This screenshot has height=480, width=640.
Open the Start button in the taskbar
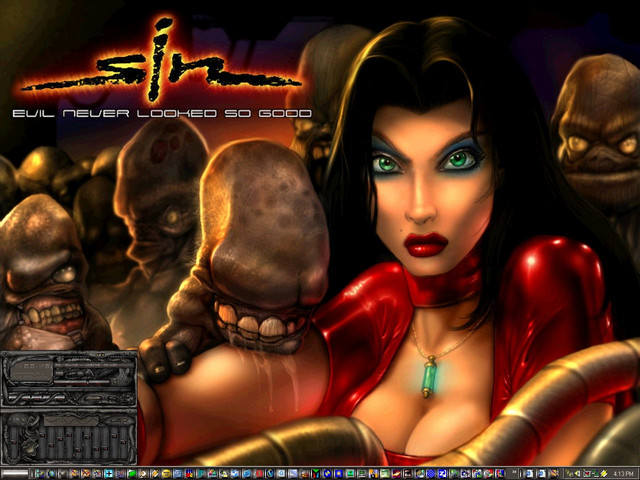(x=15, y=474)
